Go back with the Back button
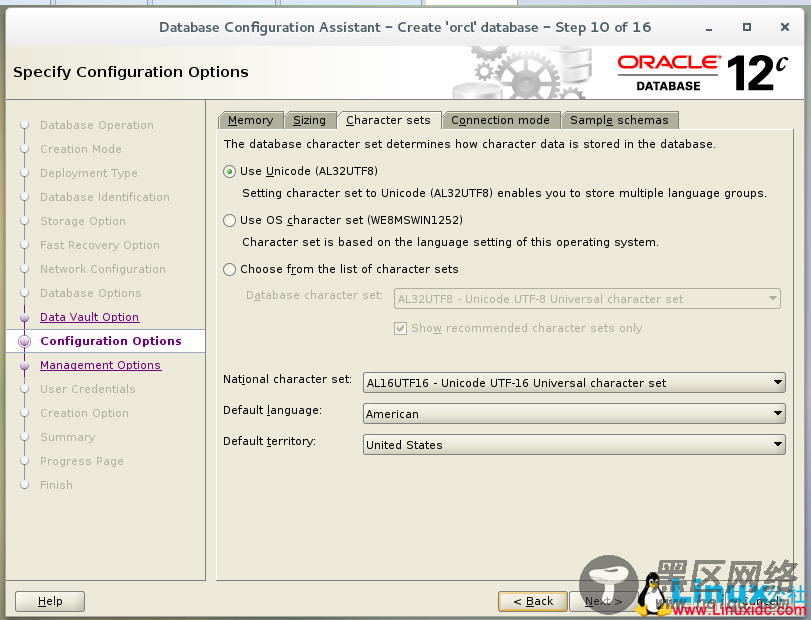 533,601
